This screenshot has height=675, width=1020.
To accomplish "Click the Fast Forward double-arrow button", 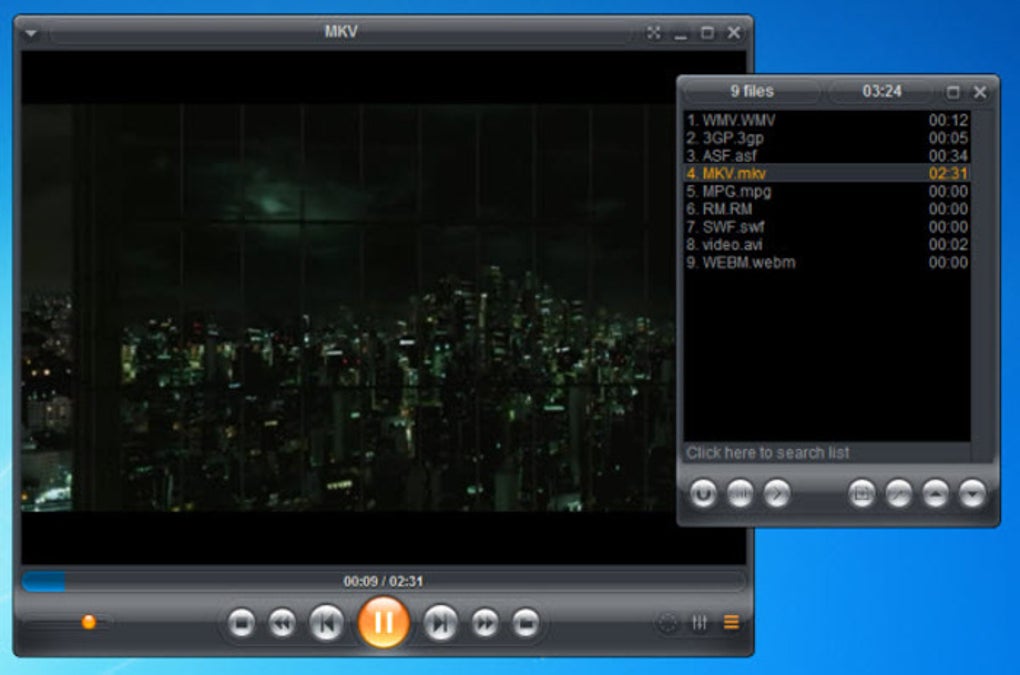I will coord(485,623).
